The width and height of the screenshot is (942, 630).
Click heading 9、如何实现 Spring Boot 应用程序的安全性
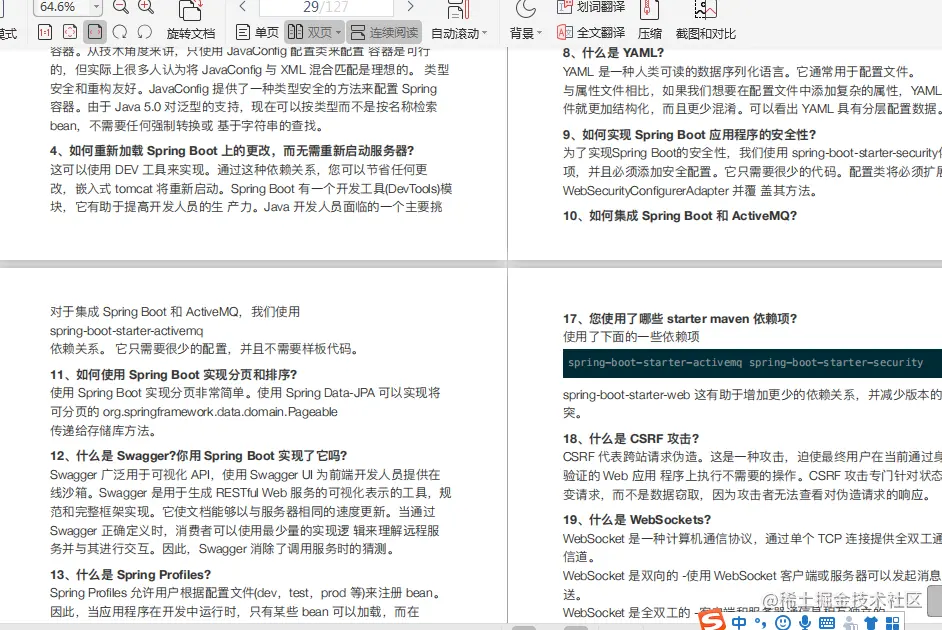click(689, 135)
